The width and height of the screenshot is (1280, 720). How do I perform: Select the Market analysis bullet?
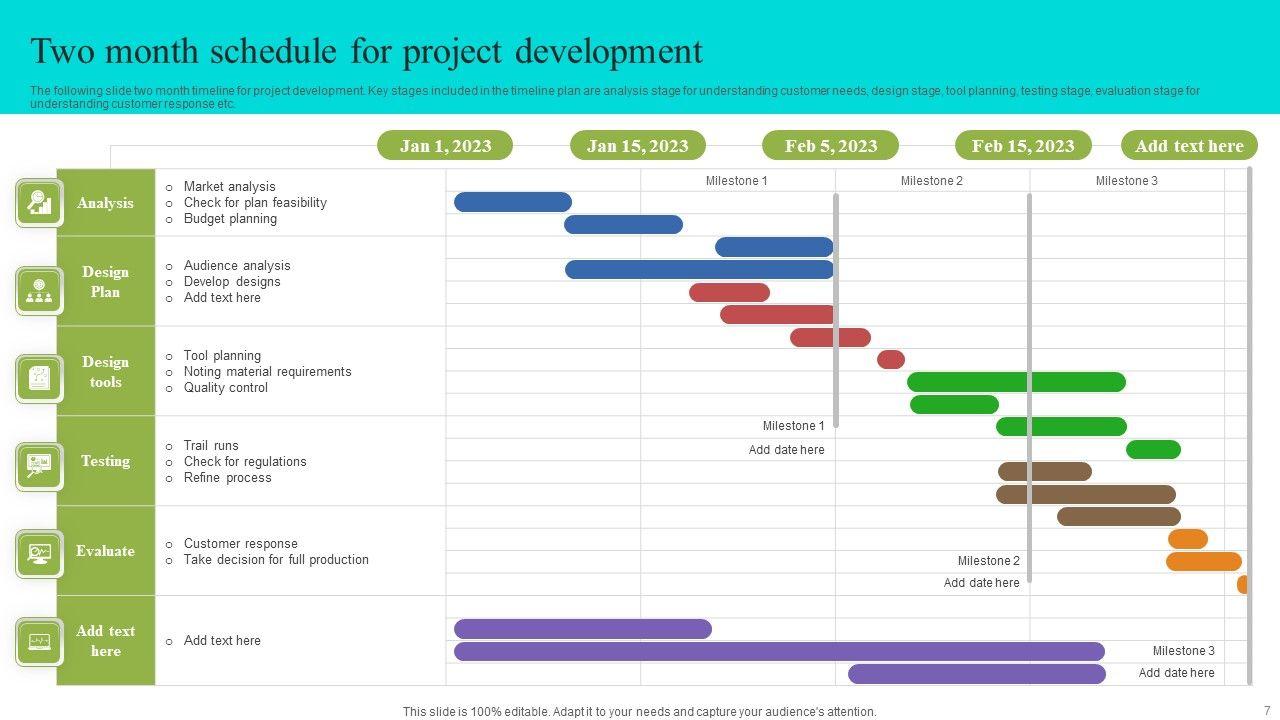click(x=229, y=187)
